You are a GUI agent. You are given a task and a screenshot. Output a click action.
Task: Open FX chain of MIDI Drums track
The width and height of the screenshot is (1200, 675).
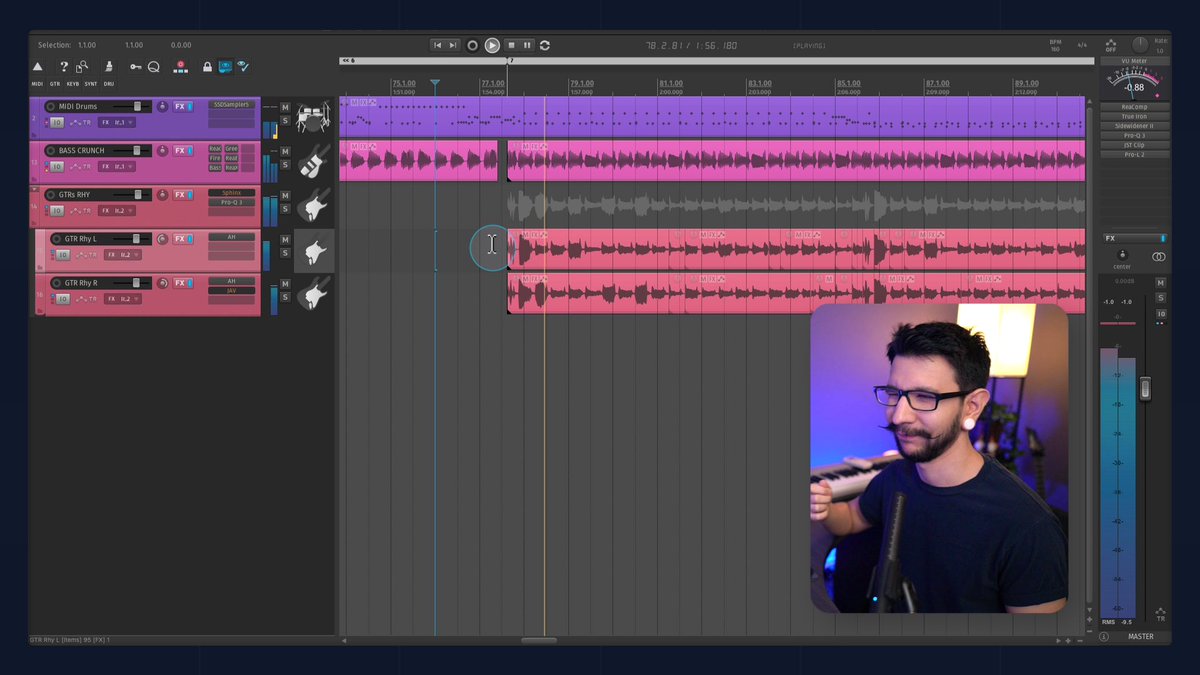pyautogui.click(x=180, y=107)
